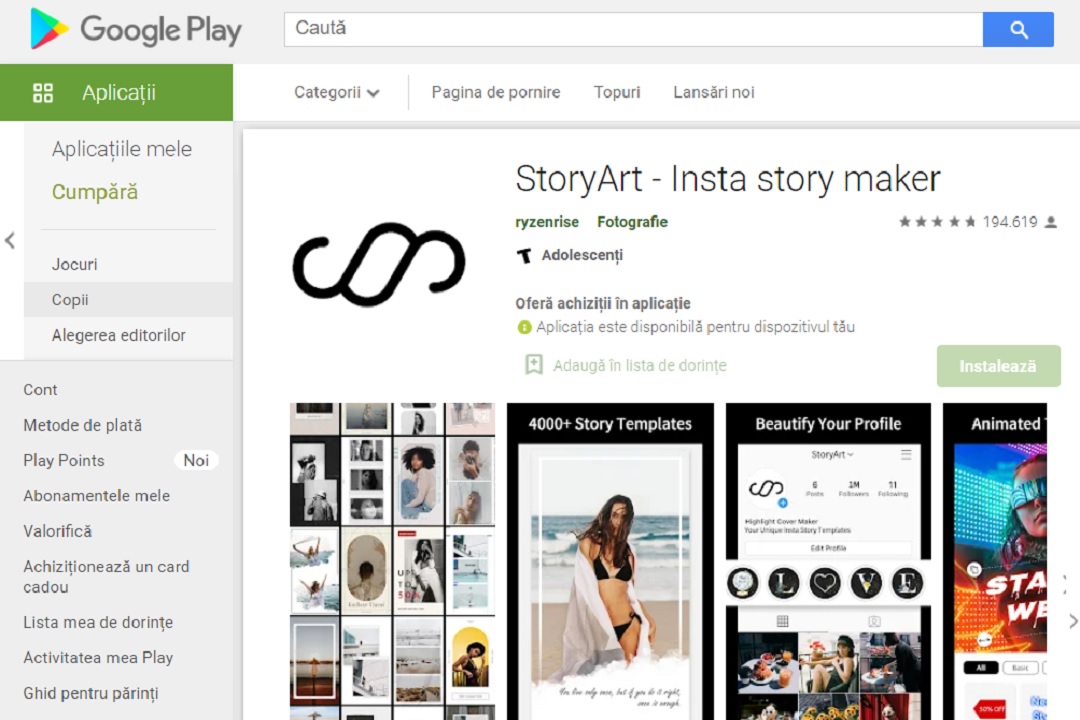Open the template collage screenshot thumbnail

pyautogui.click(x=393, y=562)
